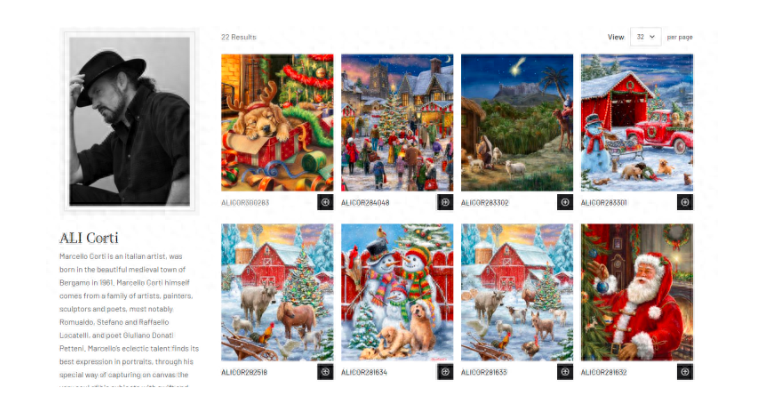
Task: Click plus icon for ALICOR281632
Action: pyautogui.click(x=685, y=371)
